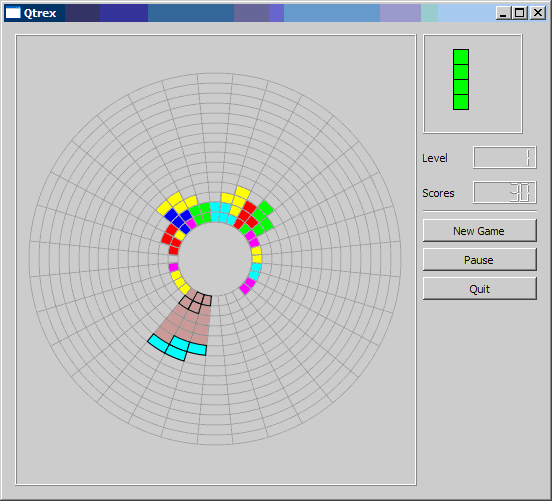Click the Level number display
Screen dimensions: 552x501
click(x=504, y=157)
